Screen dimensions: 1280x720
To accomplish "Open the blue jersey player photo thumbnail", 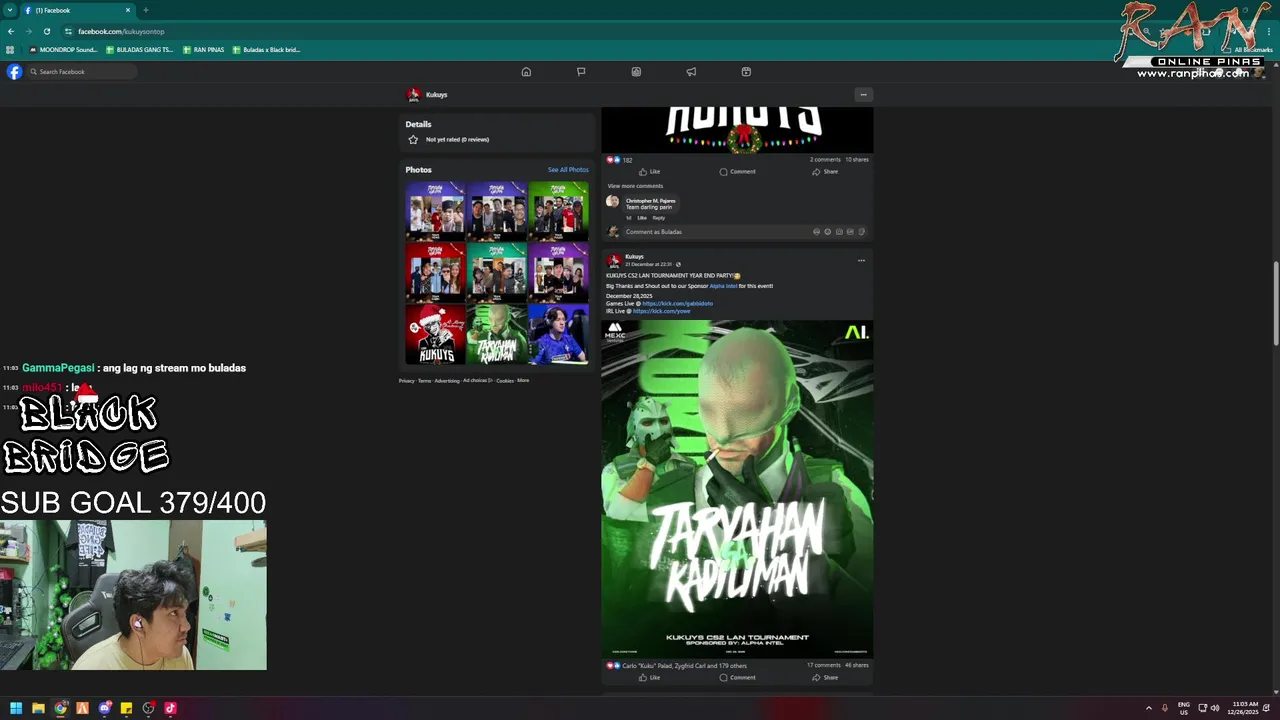I will [558, 334].
